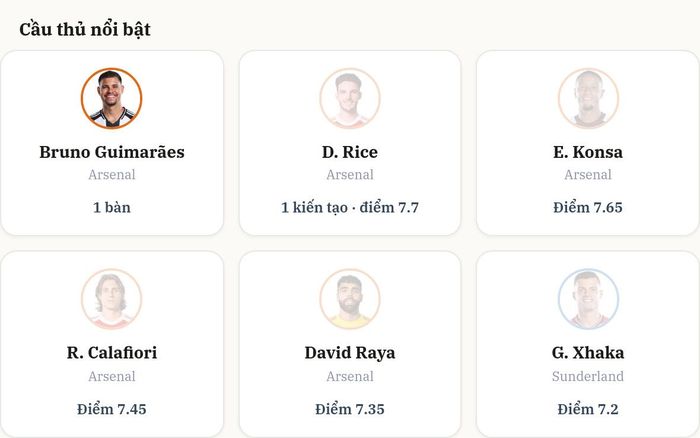Click the Sunderland team label under Xhaka
This screenshot has width=700, height=438.
588,376
